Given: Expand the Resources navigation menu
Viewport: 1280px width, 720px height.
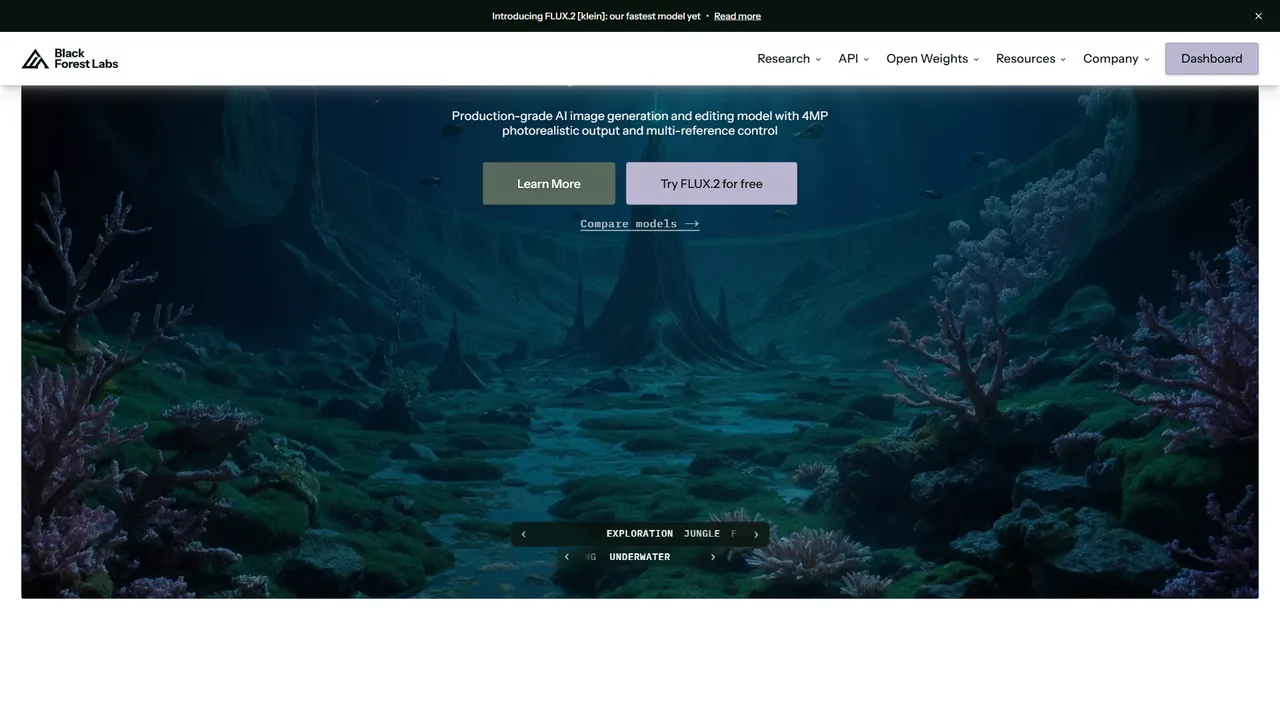Looking at the screenshot, I should [x=1031, y=59].
